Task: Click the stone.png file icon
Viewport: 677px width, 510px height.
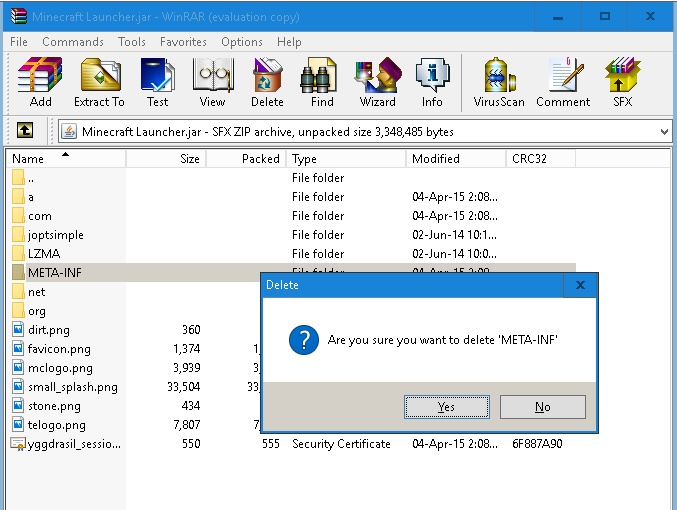Action: point(18,405)
